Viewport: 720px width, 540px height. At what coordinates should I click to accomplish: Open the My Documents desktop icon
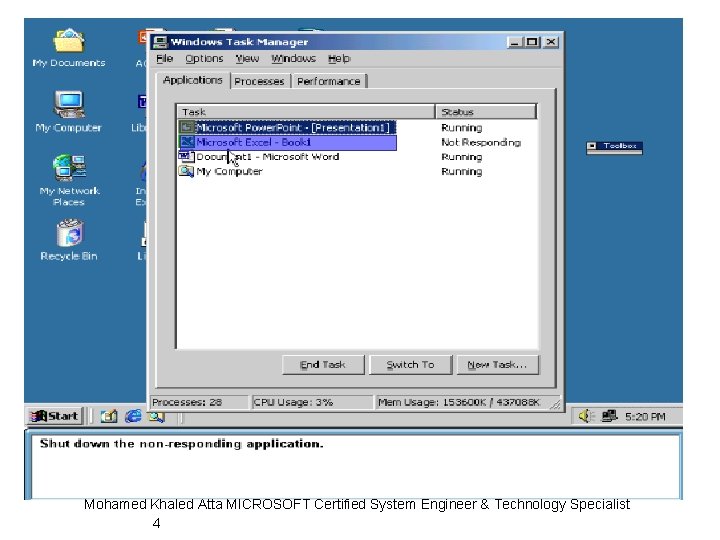[68, 48]
